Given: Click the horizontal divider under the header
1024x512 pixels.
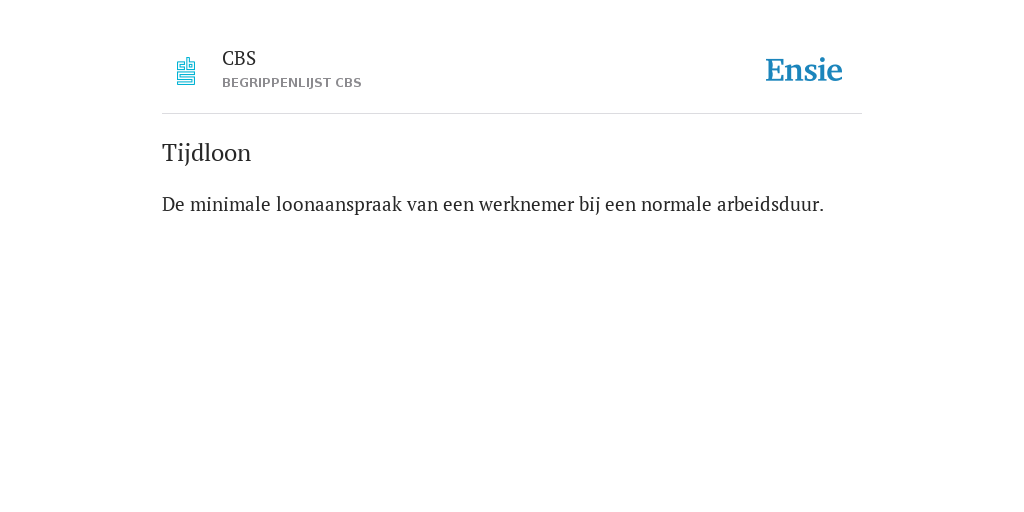Looking at the screenshot, I should point(512,114).
